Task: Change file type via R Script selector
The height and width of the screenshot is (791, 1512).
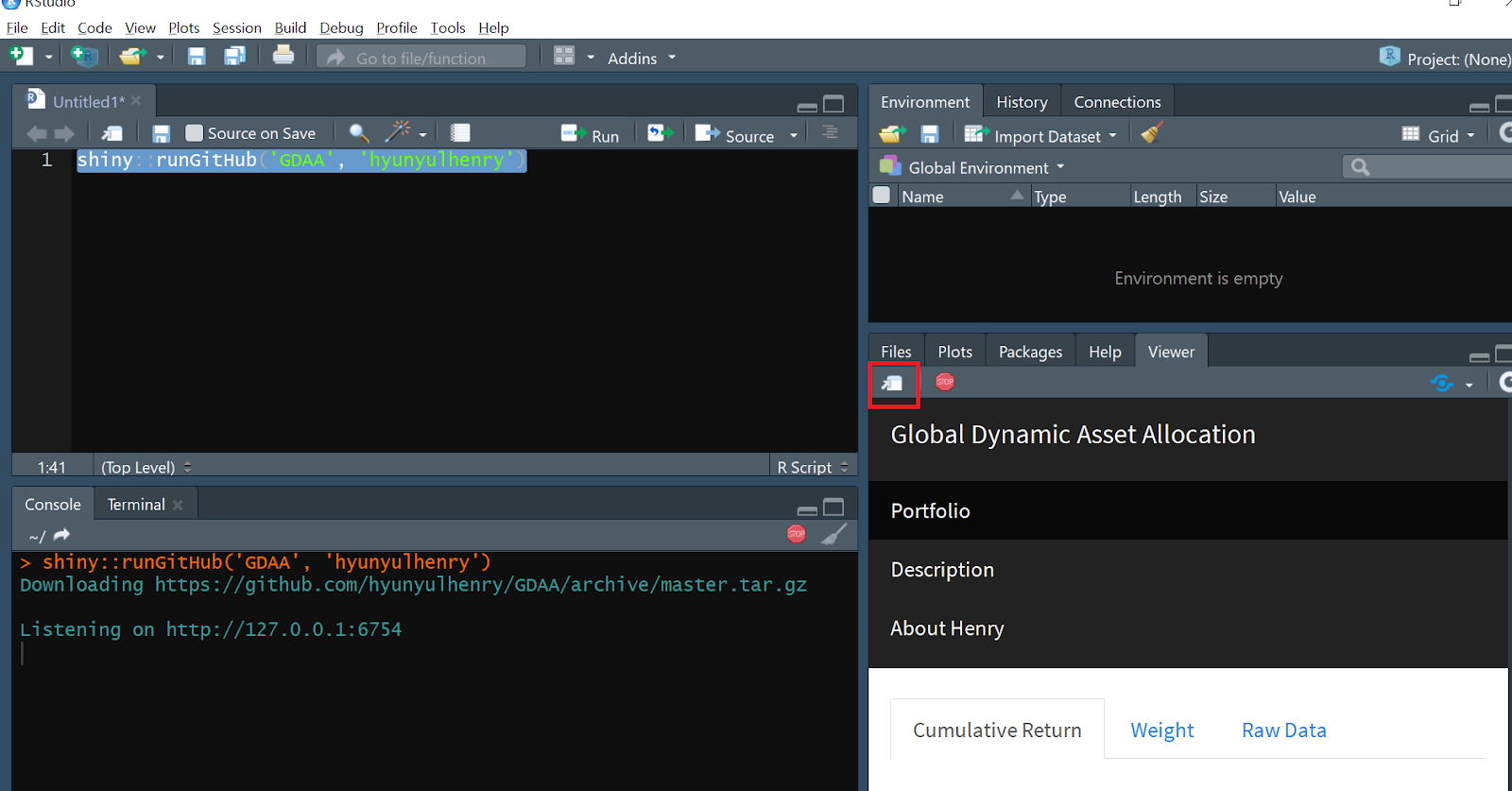Action: click(x=813, y=467)
